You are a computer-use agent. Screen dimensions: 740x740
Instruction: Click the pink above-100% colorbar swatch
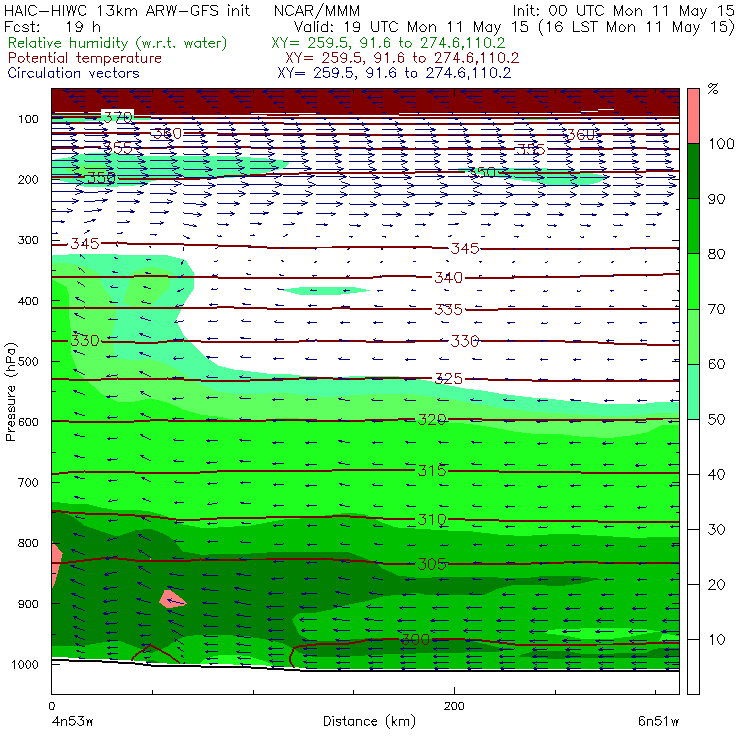tap(693, 116)
